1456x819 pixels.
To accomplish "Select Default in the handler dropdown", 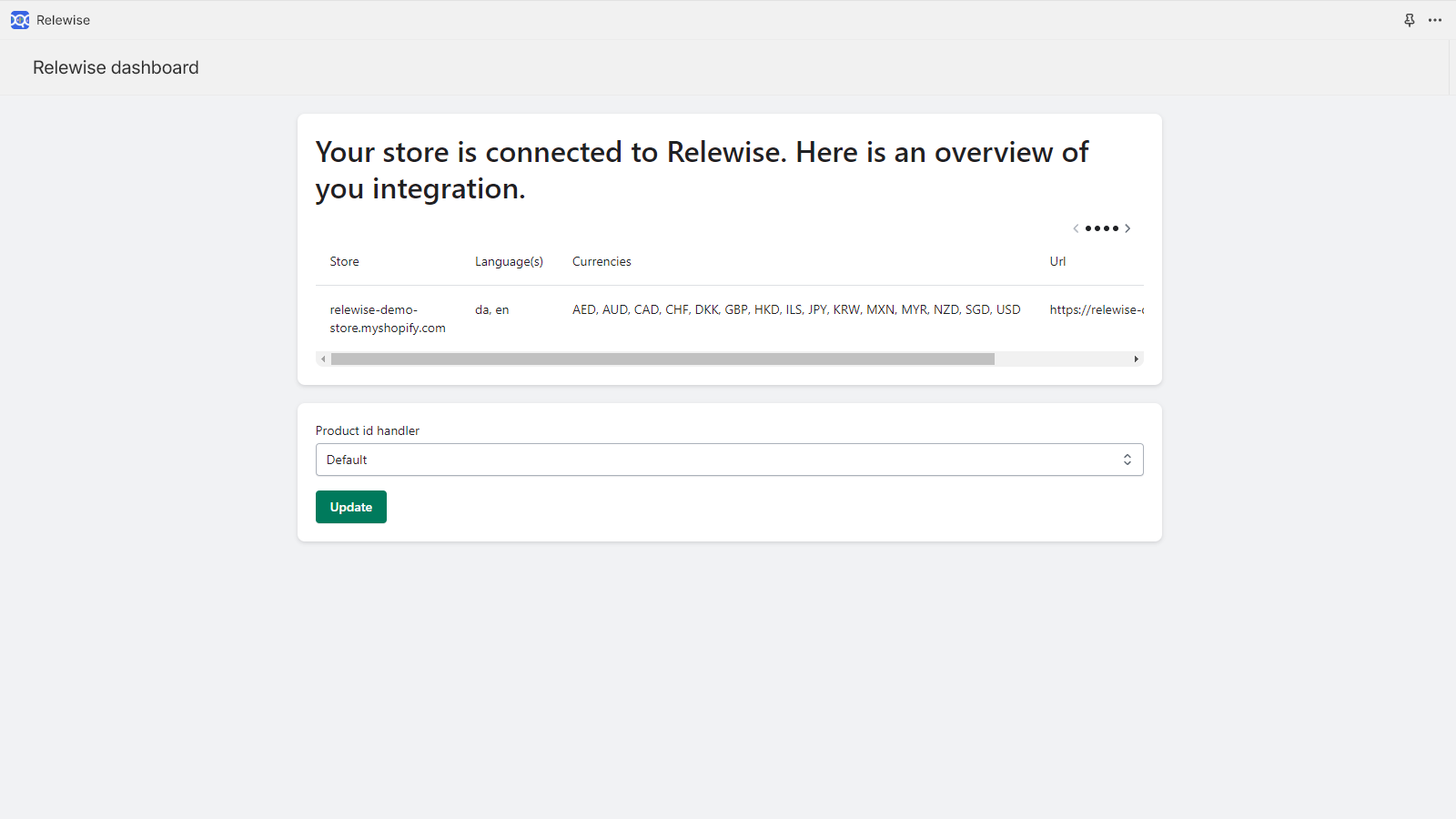I will pos(348,460).
